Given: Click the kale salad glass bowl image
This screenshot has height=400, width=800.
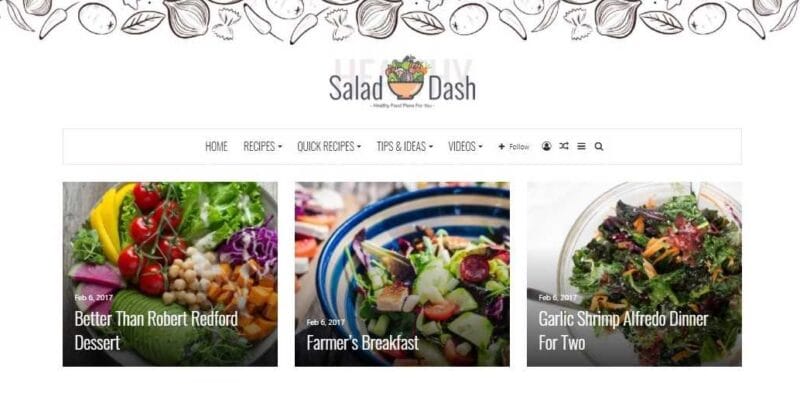Looking at the screenshot, I should 634,274.
